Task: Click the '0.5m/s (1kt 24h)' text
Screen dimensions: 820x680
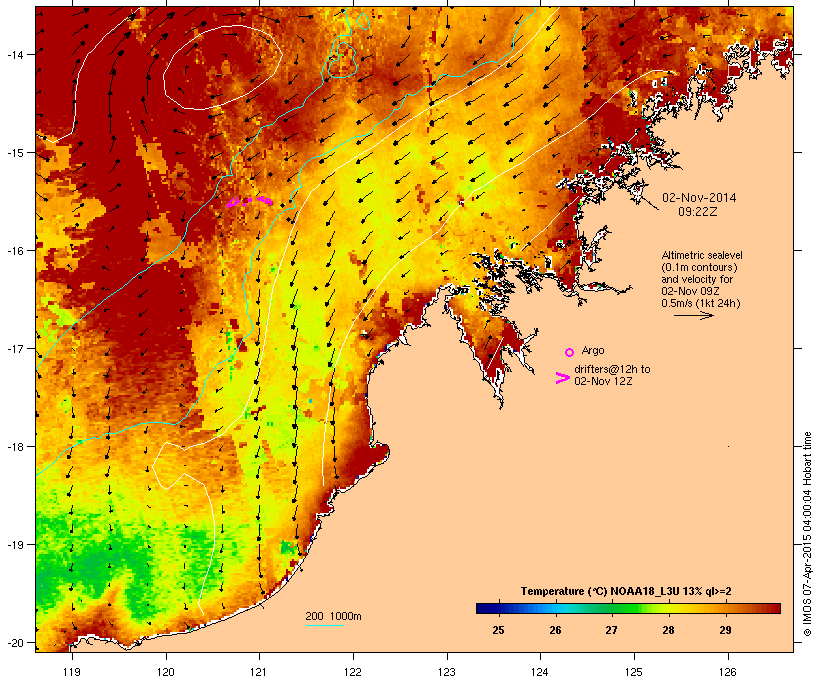Action: point(701,303)
